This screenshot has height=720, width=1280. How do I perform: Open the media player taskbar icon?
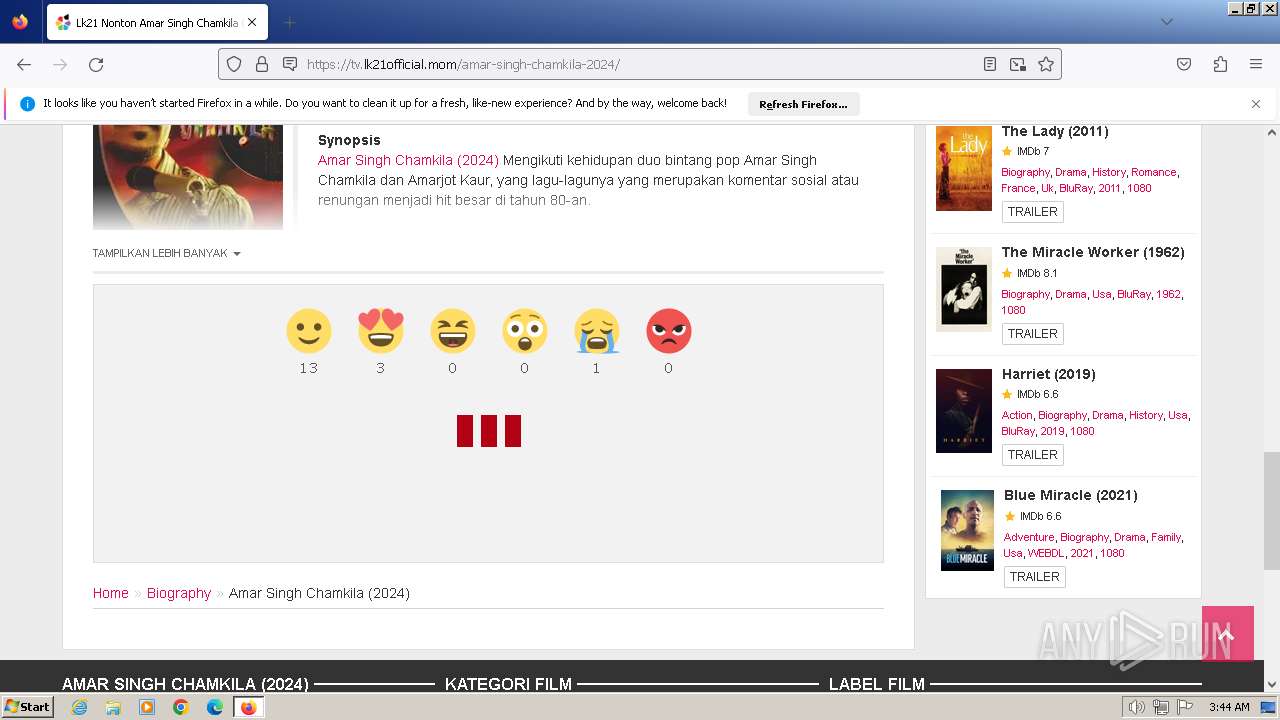(147, 707)
